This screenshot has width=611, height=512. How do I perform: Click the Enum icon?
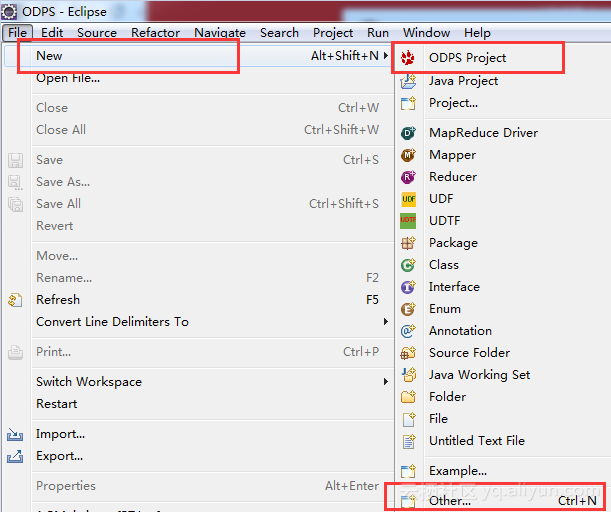click(x=408, y=309)
